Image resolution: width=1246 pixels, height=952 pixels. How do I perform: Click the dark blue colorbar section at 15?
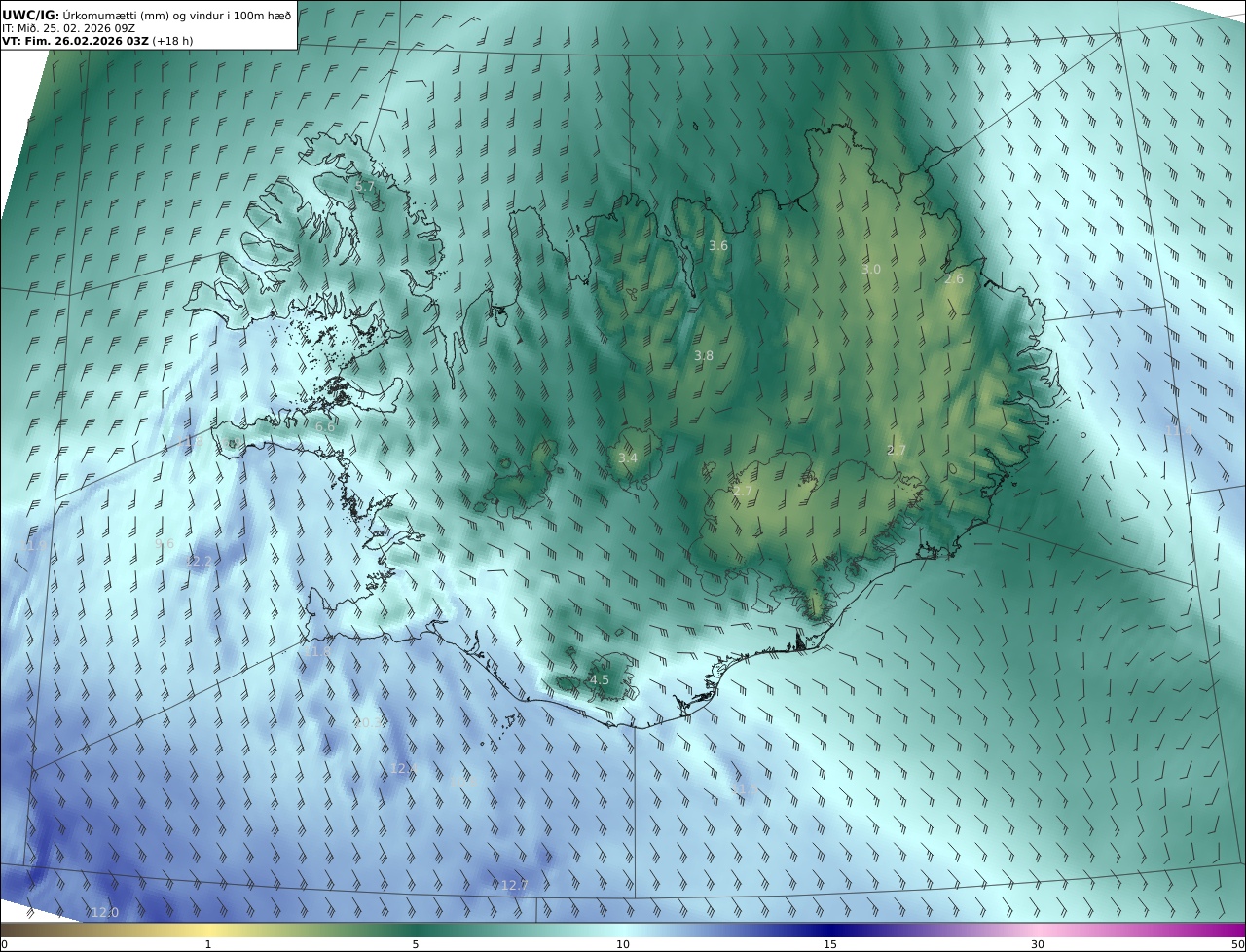[x=830, y=930]
